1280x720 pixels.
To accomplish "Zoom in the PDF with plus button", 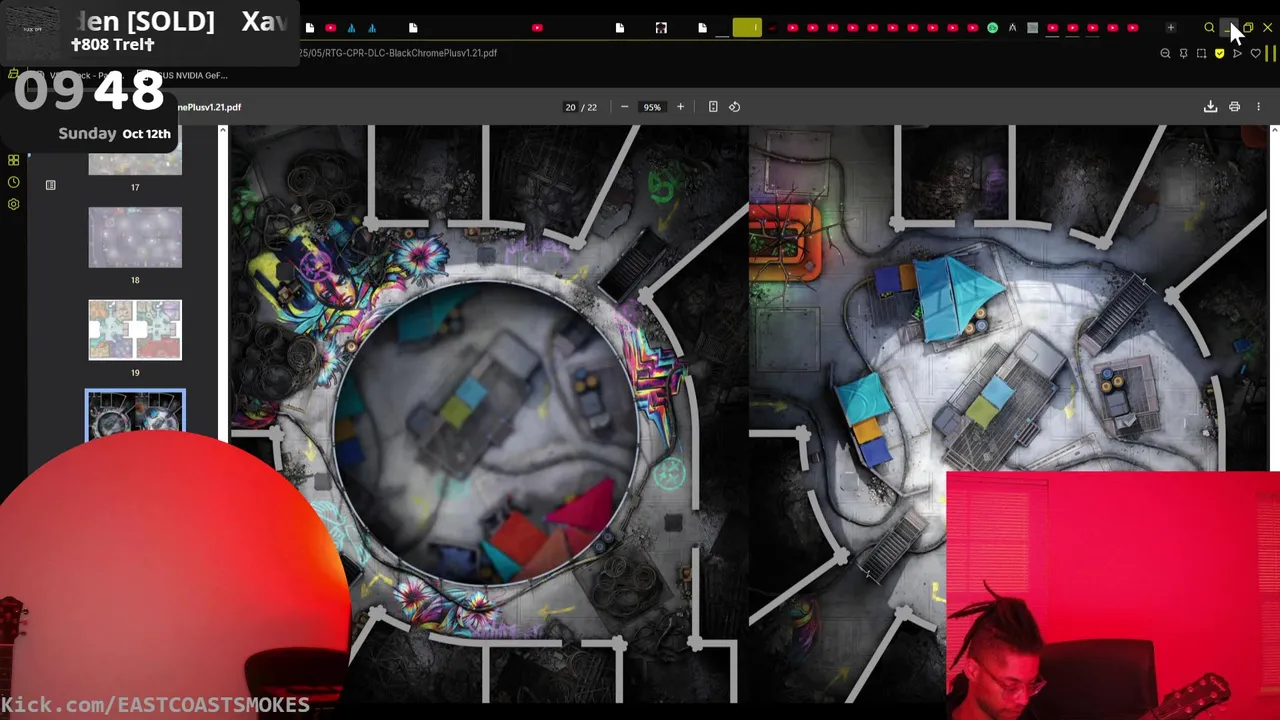I will point(680,107).
